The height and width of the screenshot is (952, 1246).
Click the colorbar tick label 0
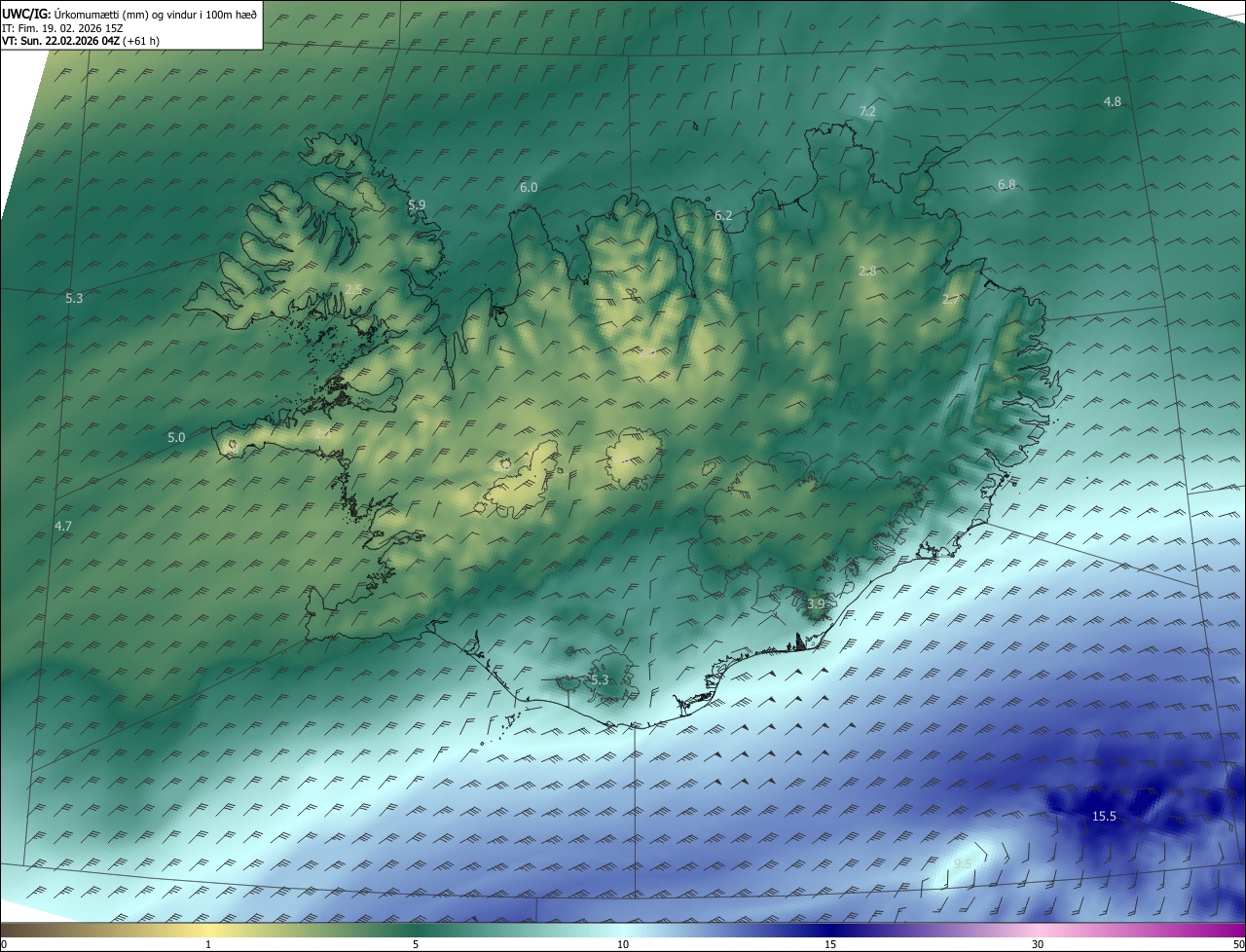3,944
